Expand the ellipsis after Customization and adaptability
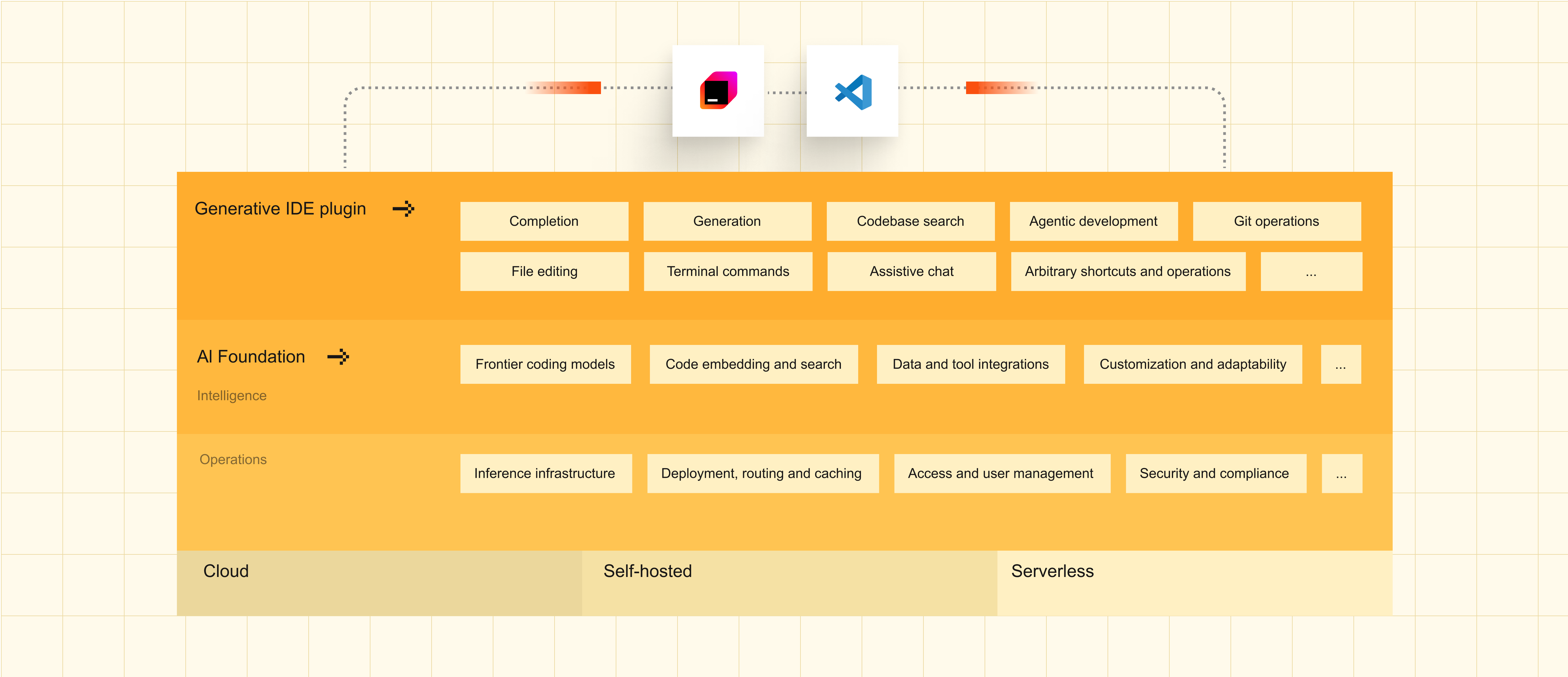 pyautogui.click(x=1340, y=364)
